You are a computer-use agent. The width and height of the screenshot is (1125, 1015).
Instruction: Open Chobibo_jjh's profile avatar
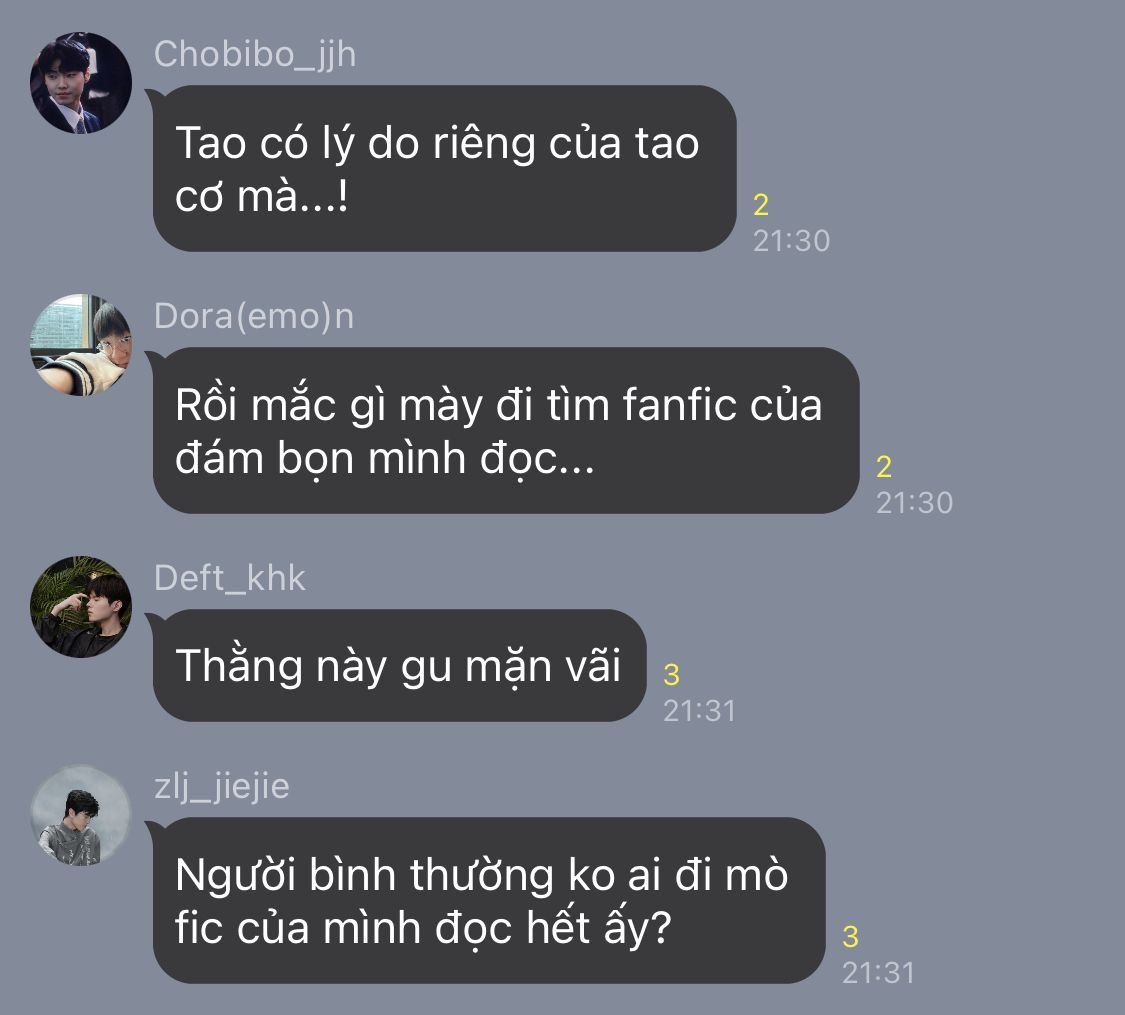click(x=81, y=82)
